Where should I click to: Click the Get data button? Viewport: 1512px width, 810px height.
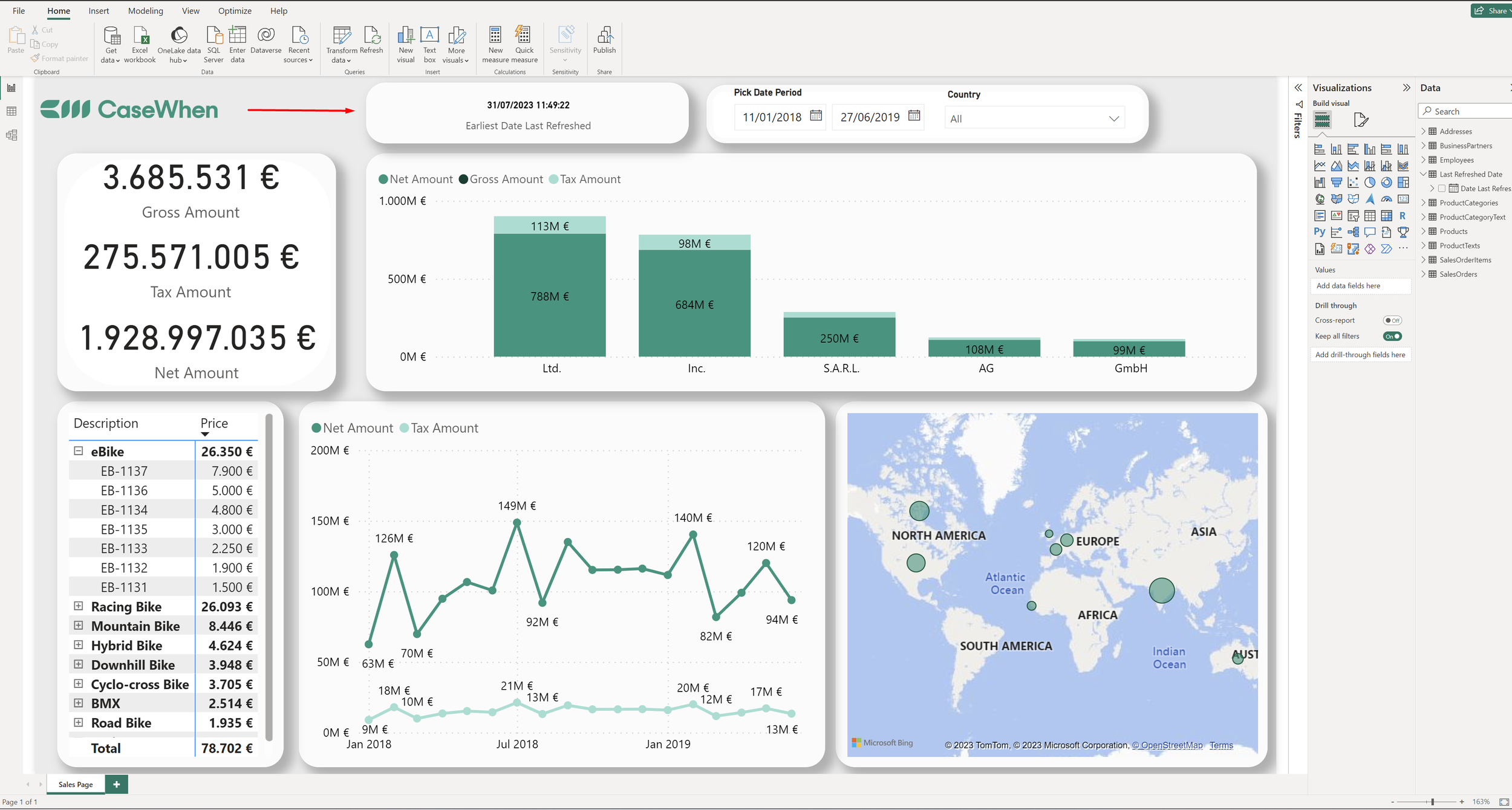pyautogui.click(x=111, y=42)
